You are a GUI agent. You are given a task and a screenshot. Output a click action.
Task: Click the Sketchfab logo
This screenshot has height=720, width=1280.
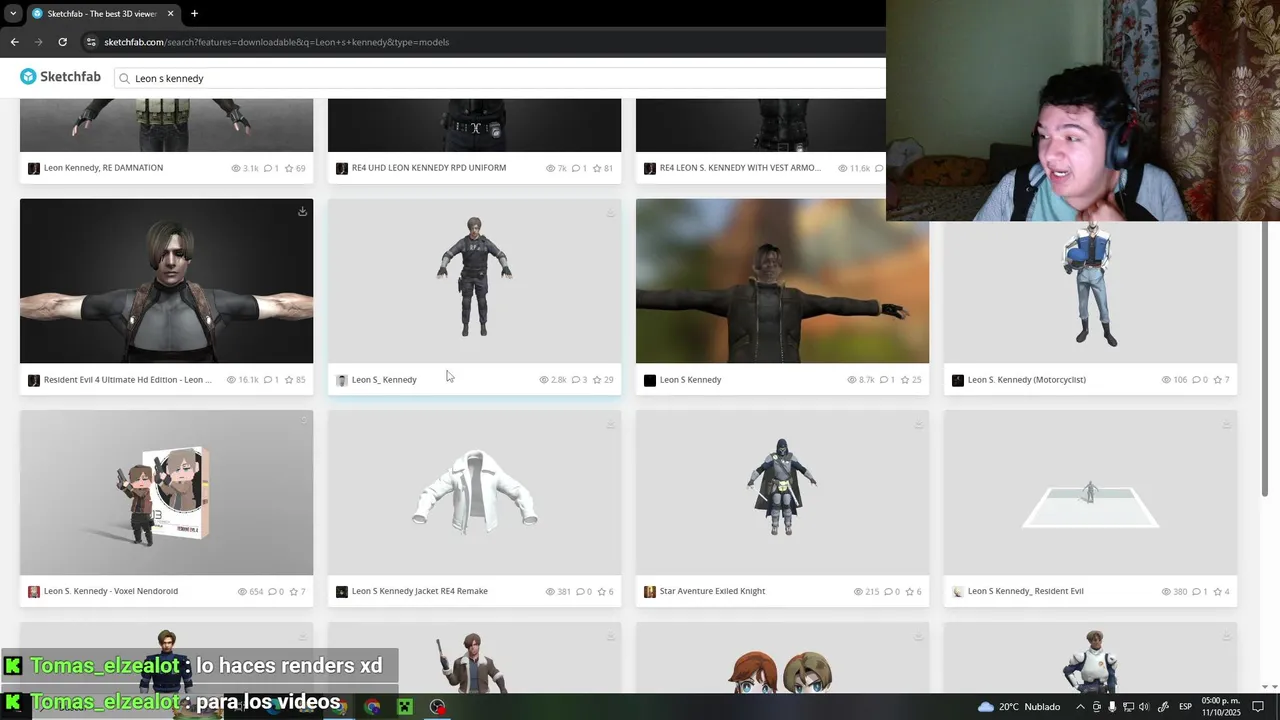pos(60,77)
